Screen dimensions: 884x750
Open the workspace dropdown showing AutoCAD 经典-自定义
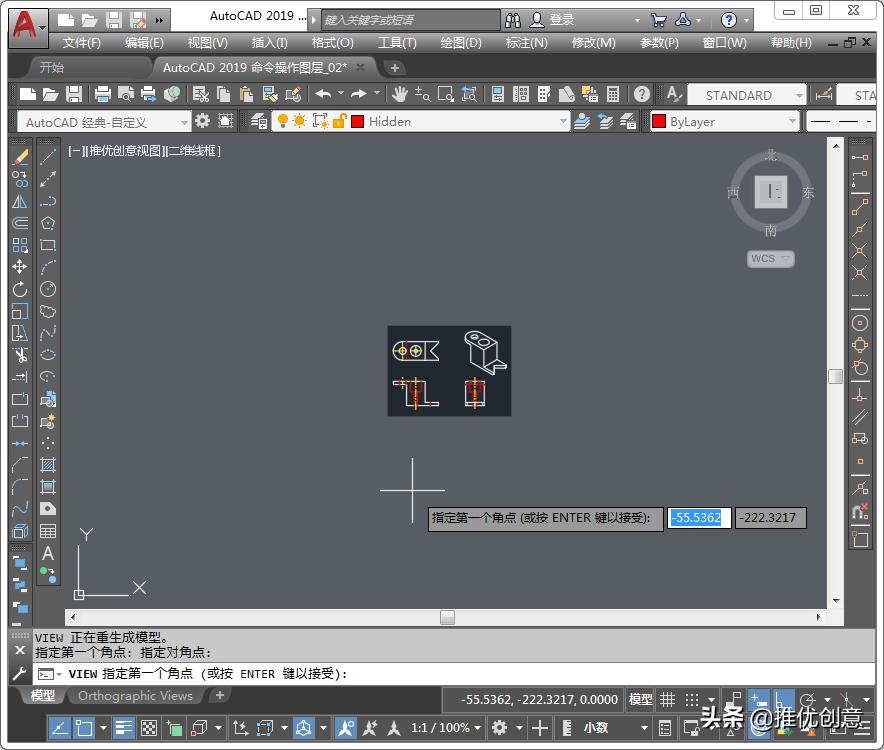pyautogui.click(x=183, y=120)
